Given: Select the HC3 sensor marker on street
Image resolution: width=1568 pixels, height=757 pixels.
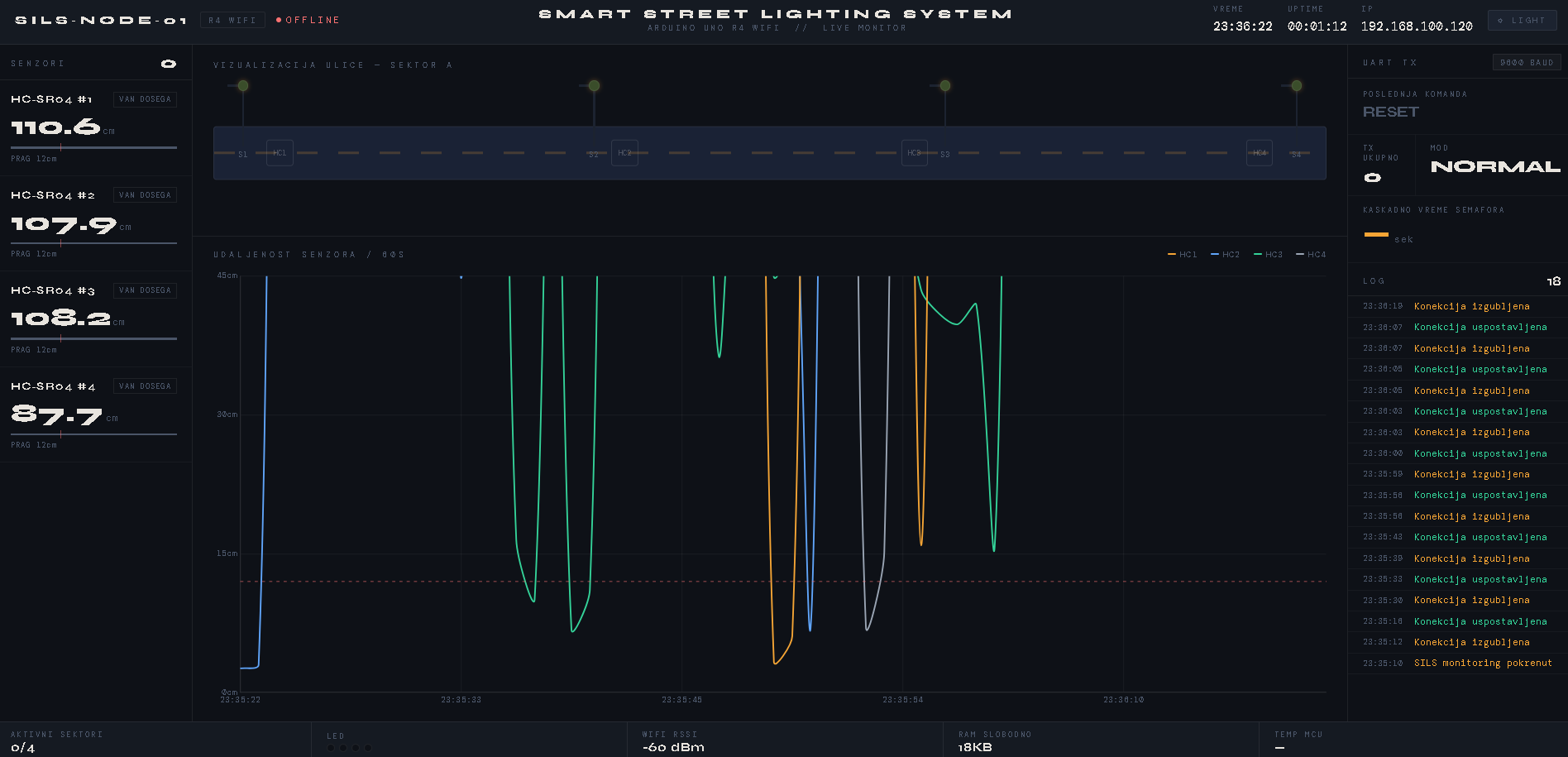Looking at the screenshot, I should (x=914, y=153).
